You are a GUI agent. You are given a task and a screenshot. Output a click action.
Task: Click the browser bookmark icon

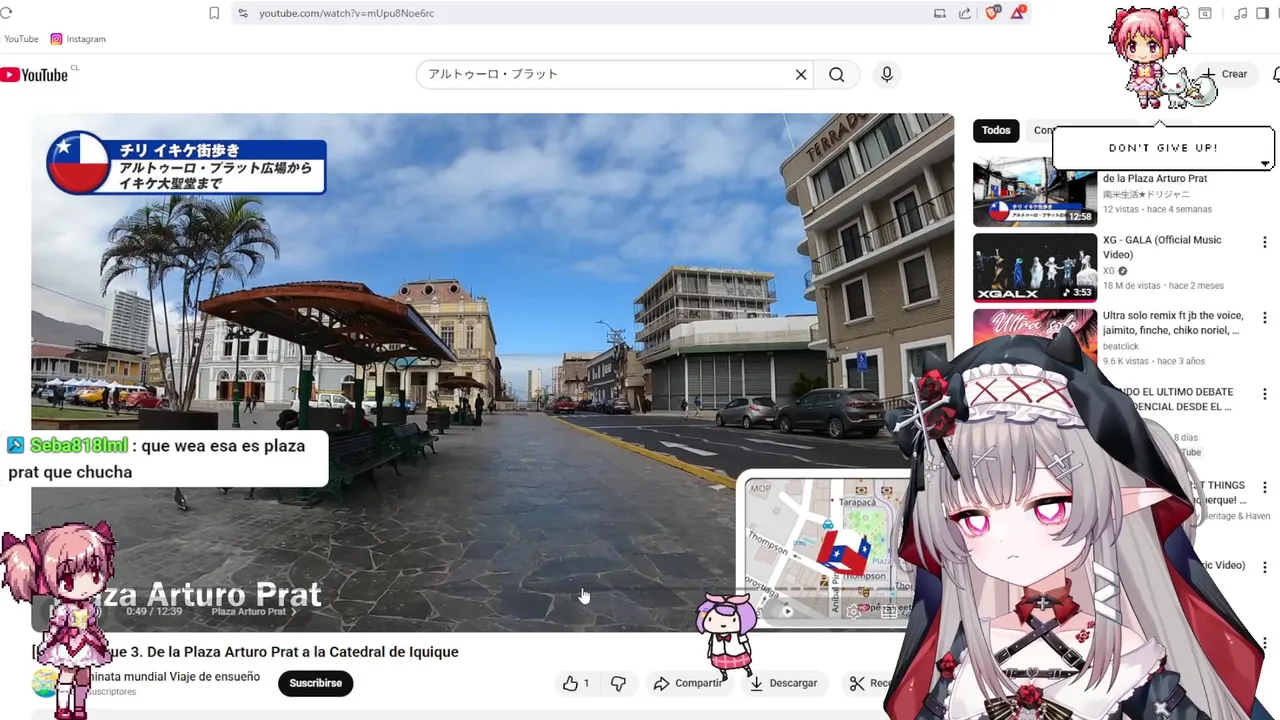[214, 13]
